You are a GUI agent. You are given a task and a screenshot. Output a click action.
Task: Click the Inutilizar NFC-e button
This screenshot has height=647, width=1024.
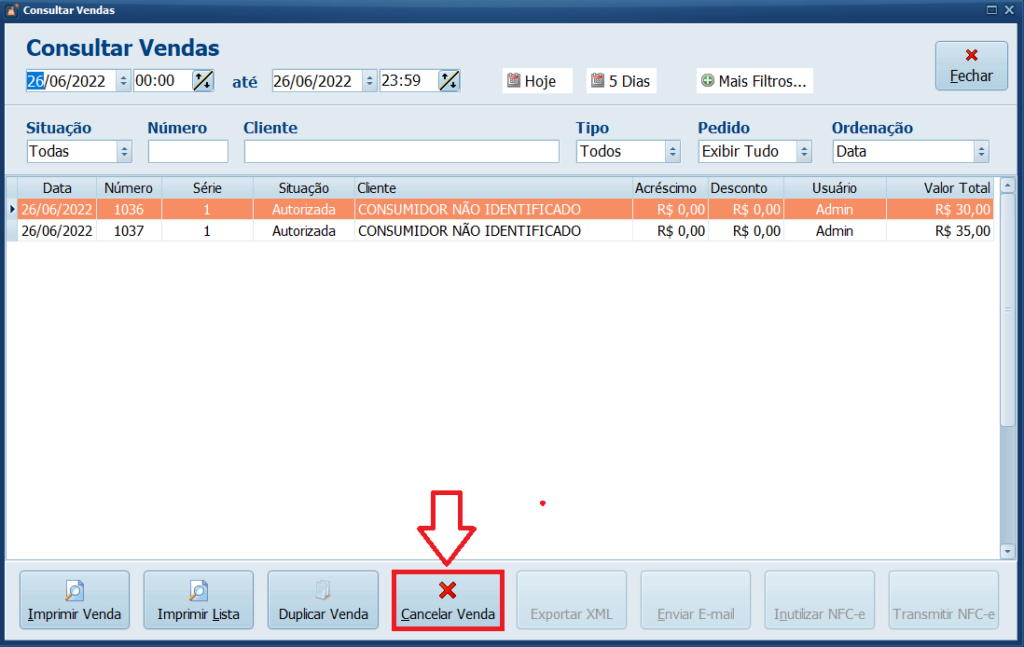820,600
